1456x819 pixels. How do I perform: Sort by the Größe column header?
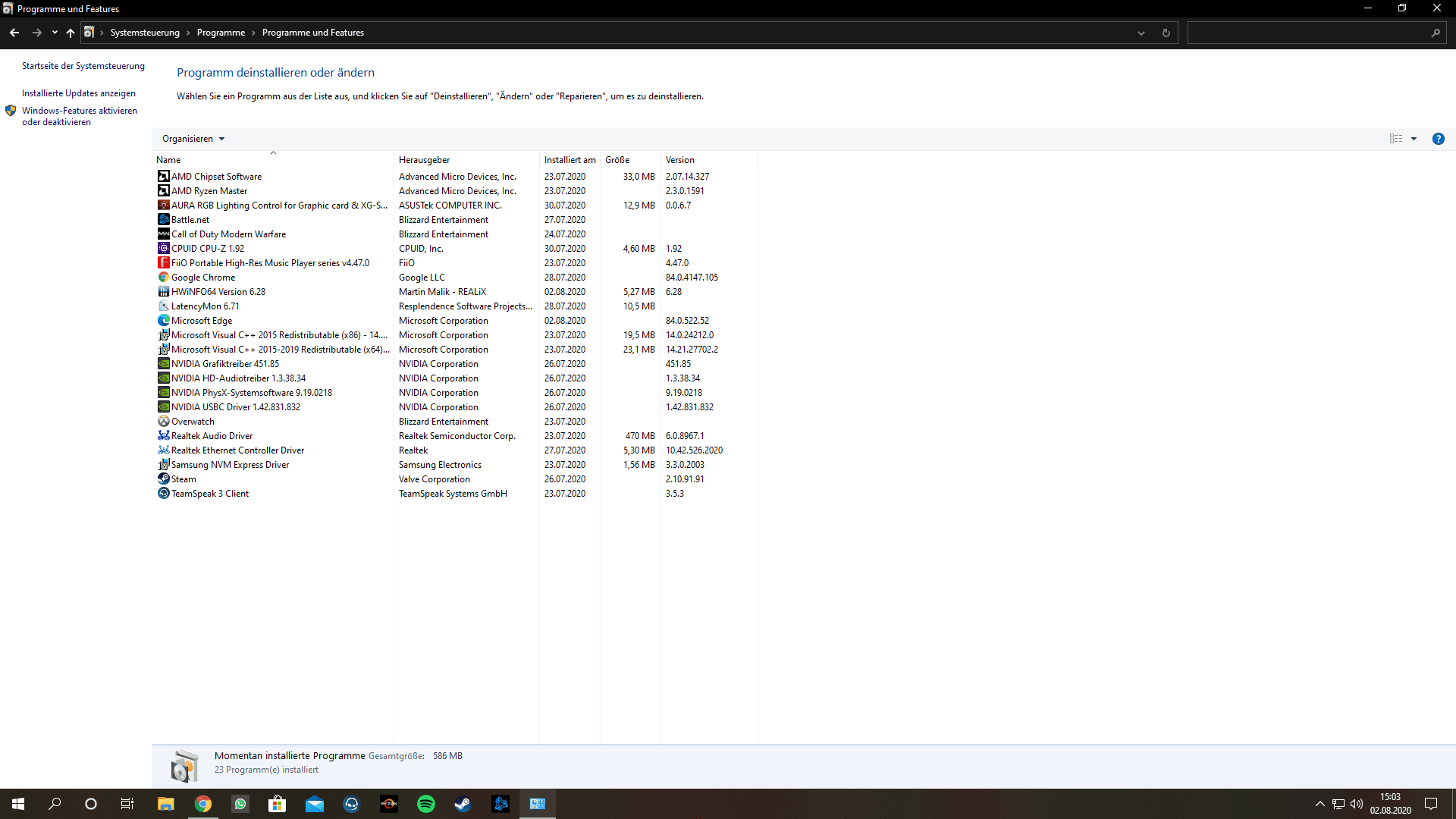tap(630, 160)
